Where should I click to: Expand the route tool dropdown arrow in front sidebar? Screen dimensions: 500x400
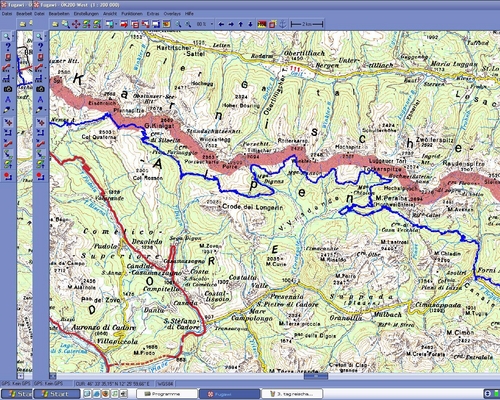click(45, 68)
